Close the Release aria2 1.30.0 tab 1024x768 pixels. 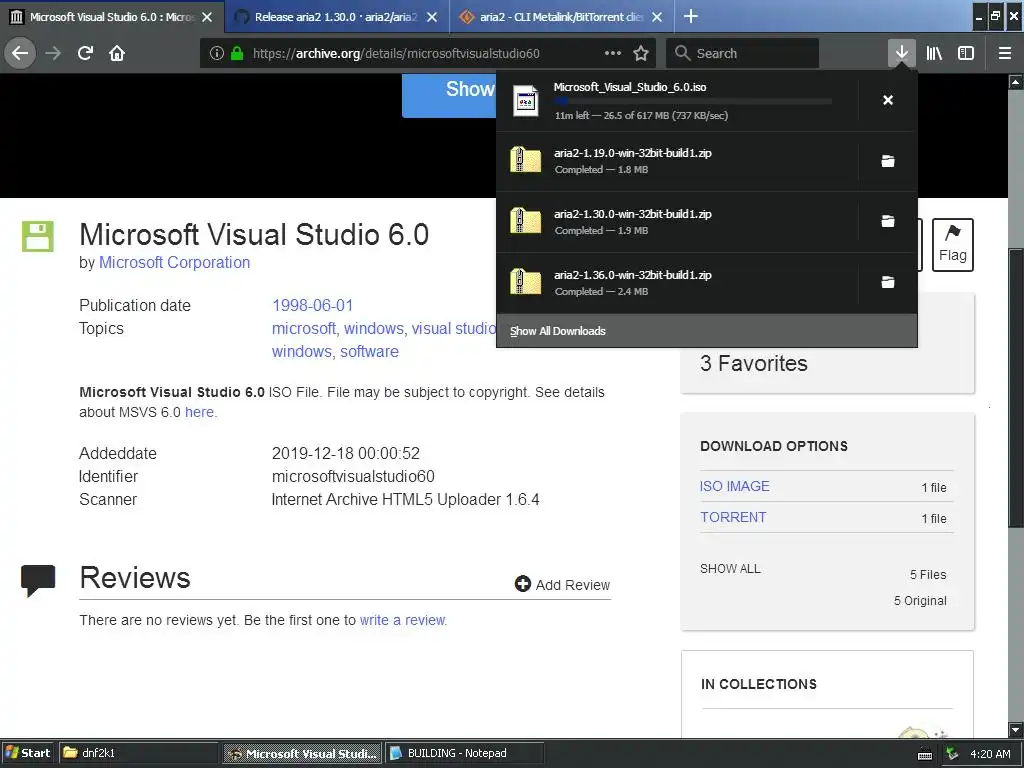click(x=432, y=17)
